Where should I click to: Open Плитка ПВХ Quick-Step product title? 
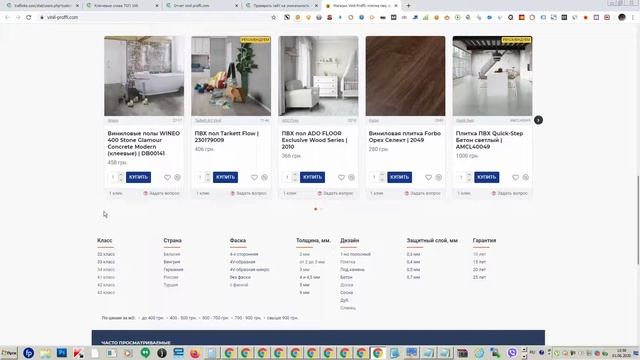coord(489,140)
